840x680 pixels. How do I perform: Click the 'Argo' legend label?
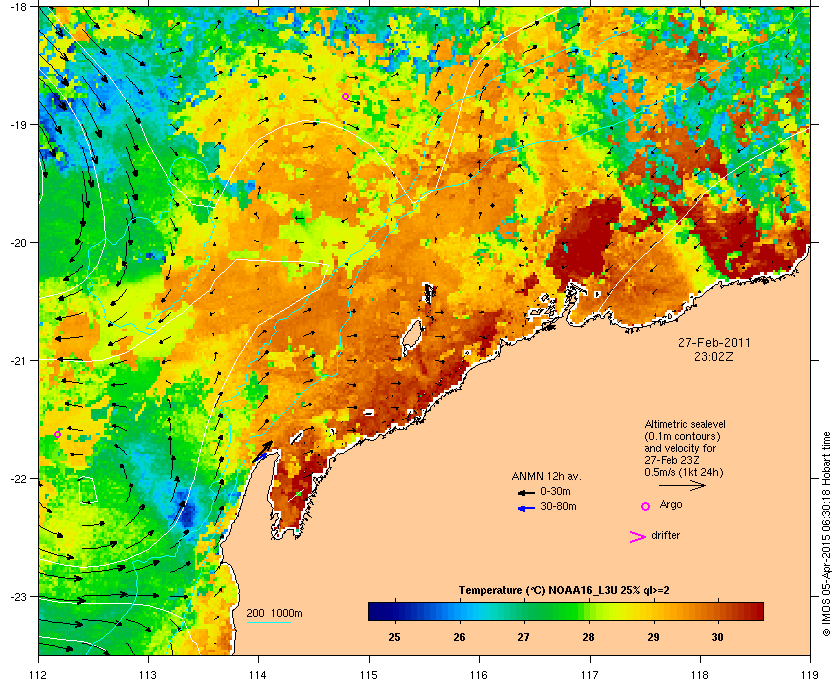[671, 505]
